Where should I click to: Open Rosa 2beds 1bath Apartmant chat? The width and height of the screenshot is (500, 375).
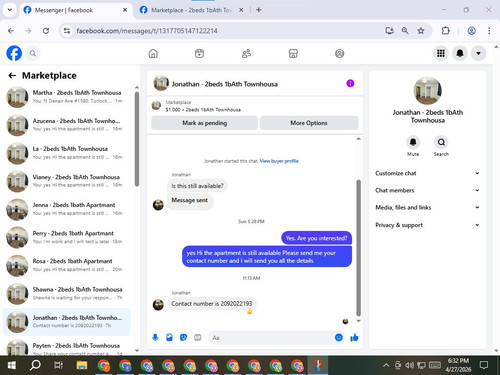pyautogui.click(x=67, y=265)
